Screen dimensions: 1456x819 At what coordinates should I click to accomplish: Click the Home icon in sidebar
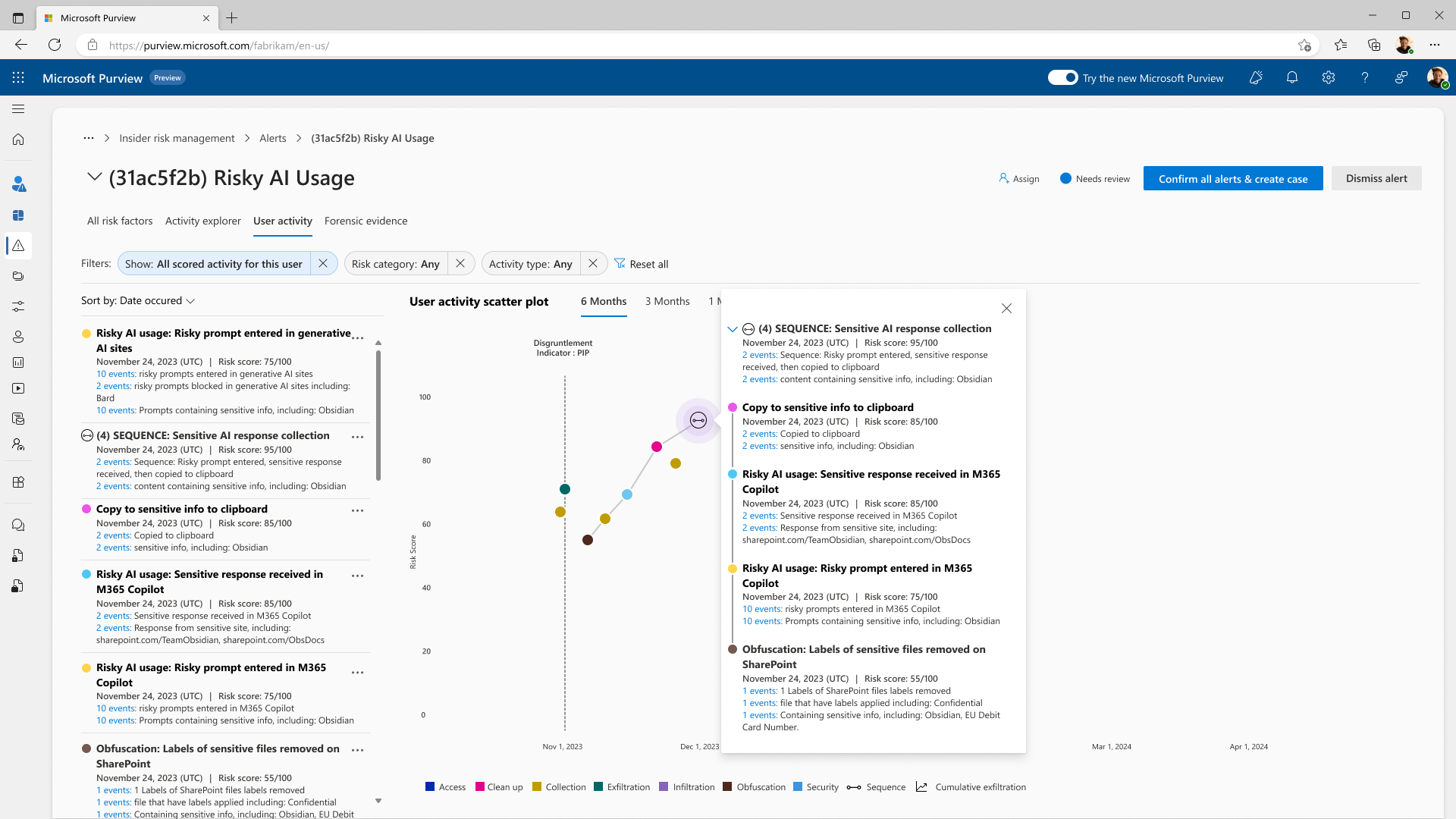point(18,140)
